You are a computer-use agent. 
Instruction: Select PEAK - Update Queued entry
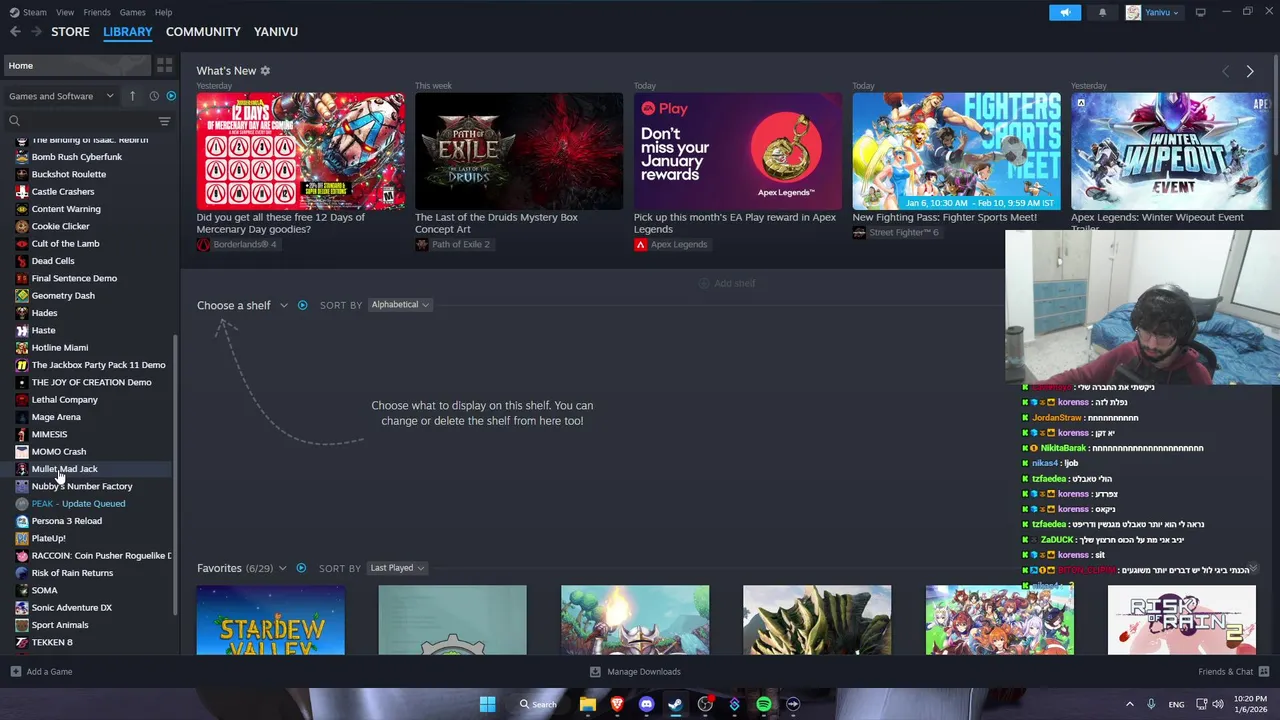(x=79, y=504)
